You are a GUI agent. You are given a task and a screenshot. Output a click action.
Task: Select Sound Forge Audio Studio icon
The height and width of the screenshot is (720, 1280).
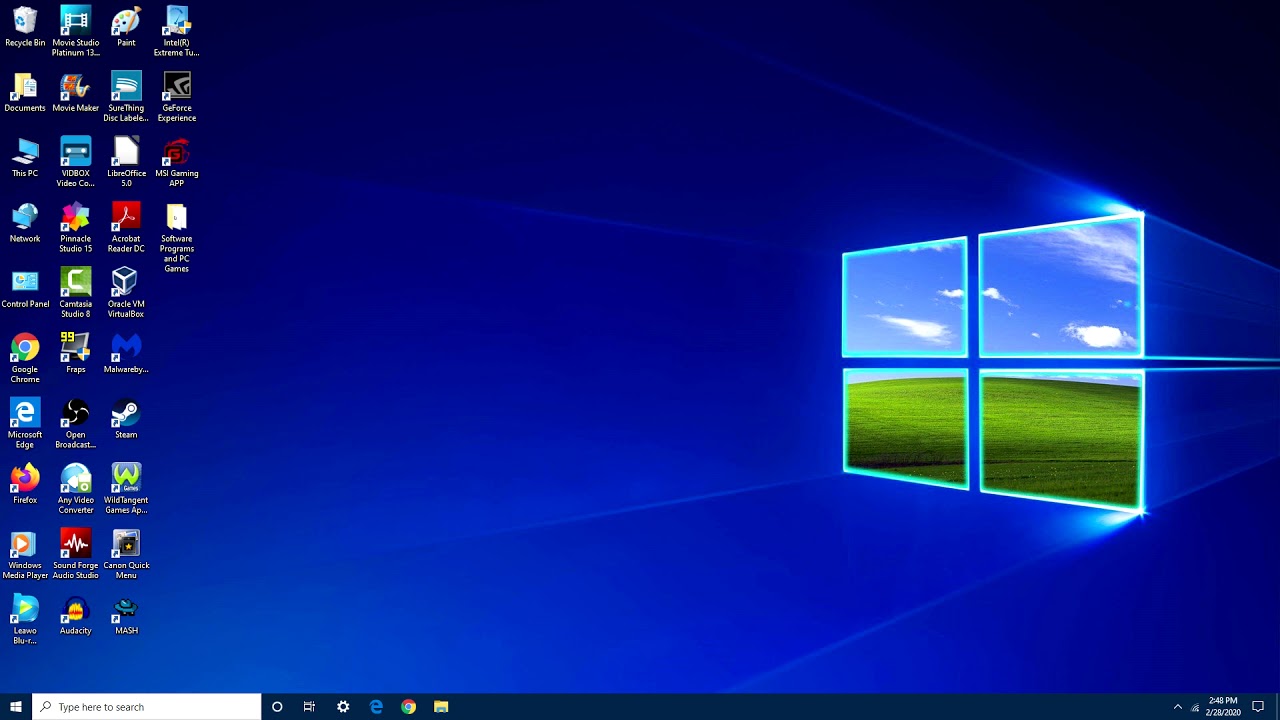pos(75,554)
